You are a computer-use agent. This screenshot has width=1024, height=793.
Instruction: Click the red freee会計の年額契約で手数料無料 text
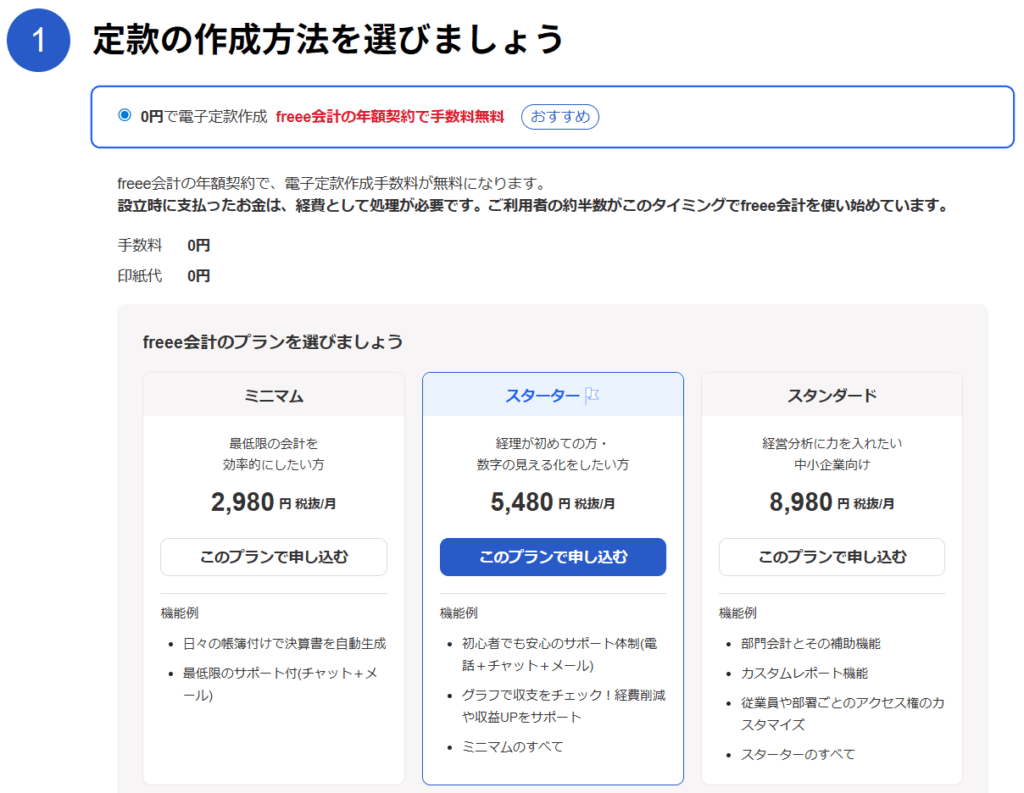(x=389, y=116)
